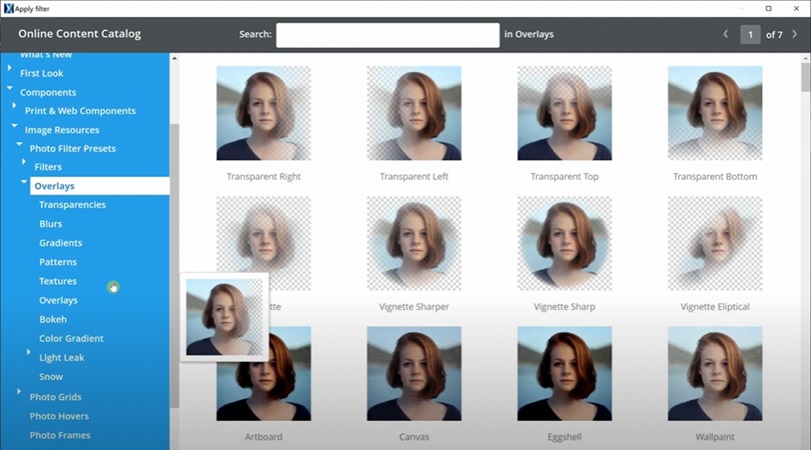Click the page number box showing 1

point(750,35)
